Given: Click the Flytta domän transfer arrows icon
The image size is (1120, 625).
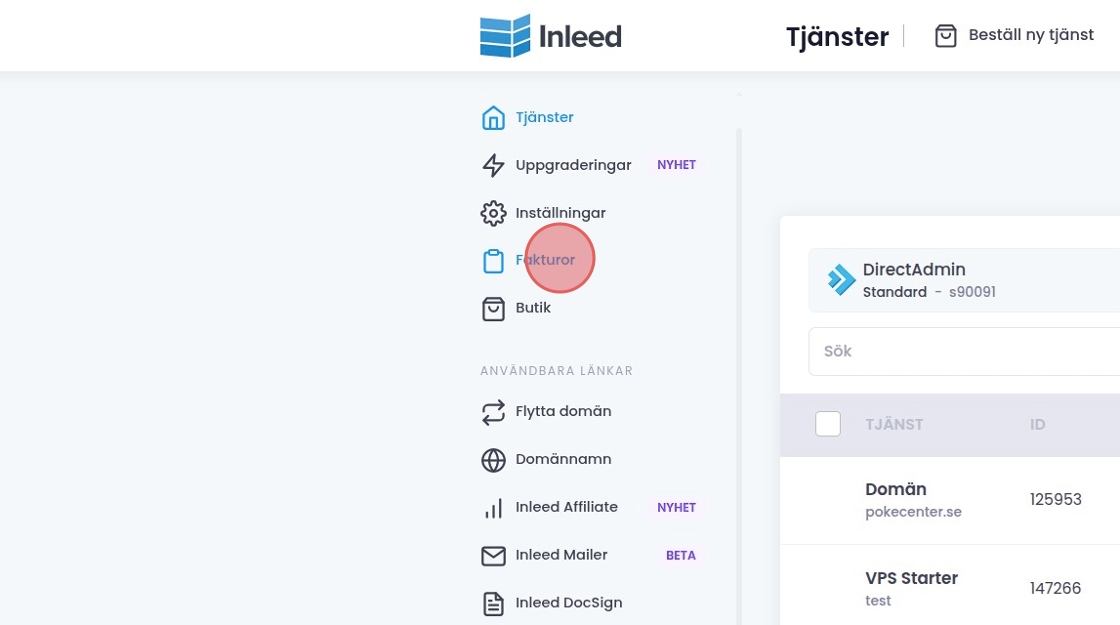Looking at the screenshot, I should click(493, 412).
